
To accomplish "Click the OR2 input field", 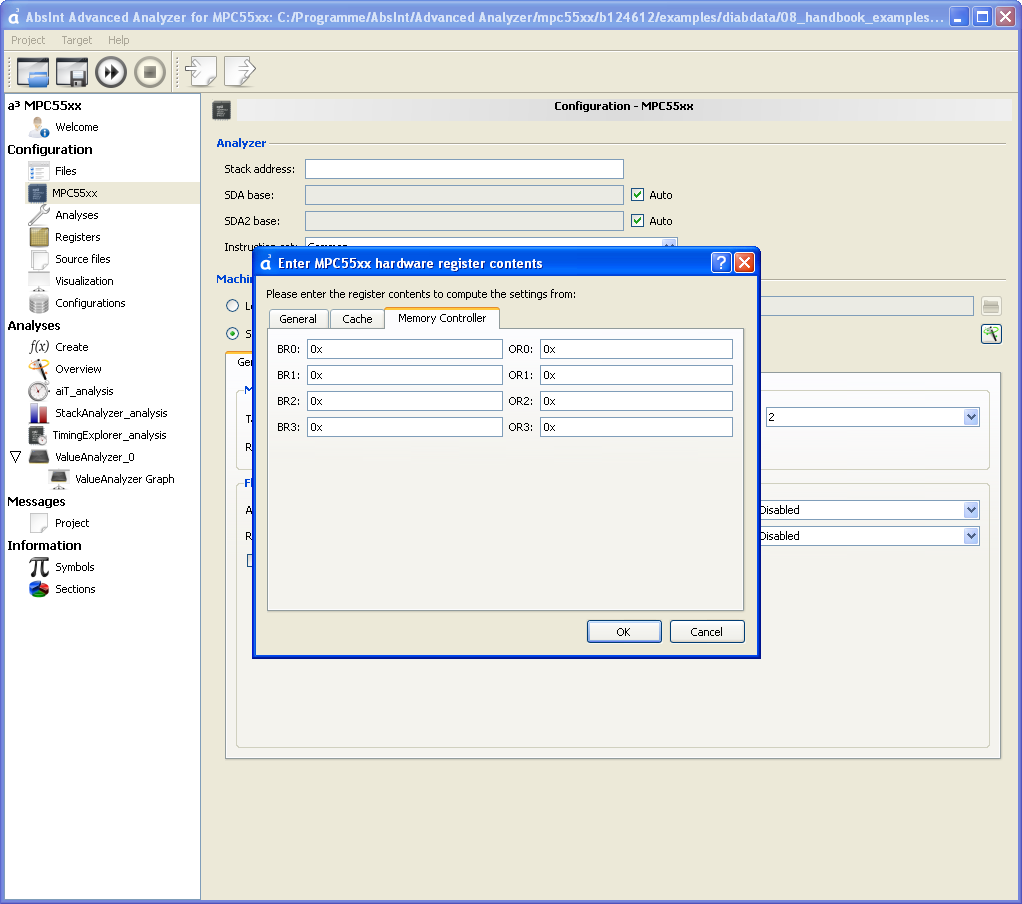I will click(636, 401).
